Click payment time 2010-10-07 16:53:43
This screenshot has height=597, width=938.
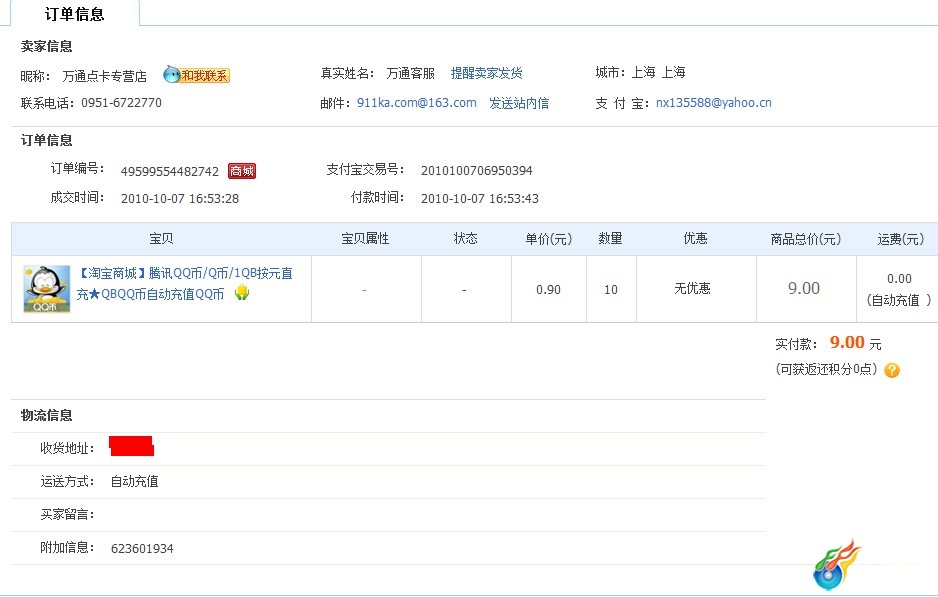point(480,199)
